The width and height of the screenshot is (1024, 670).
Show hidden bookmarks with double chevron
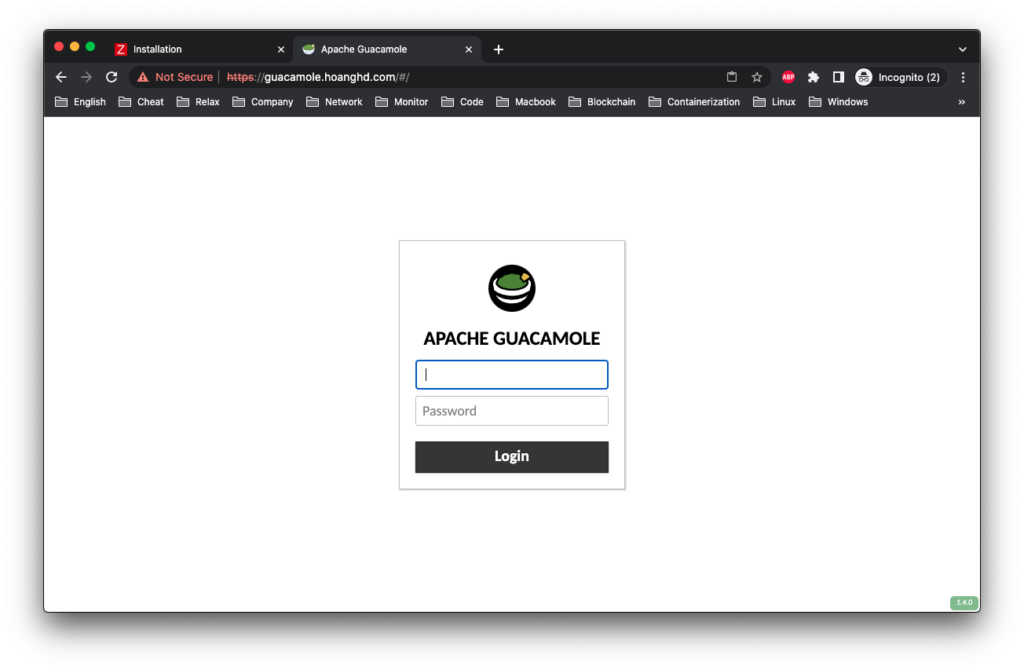(x=962, y=102)
